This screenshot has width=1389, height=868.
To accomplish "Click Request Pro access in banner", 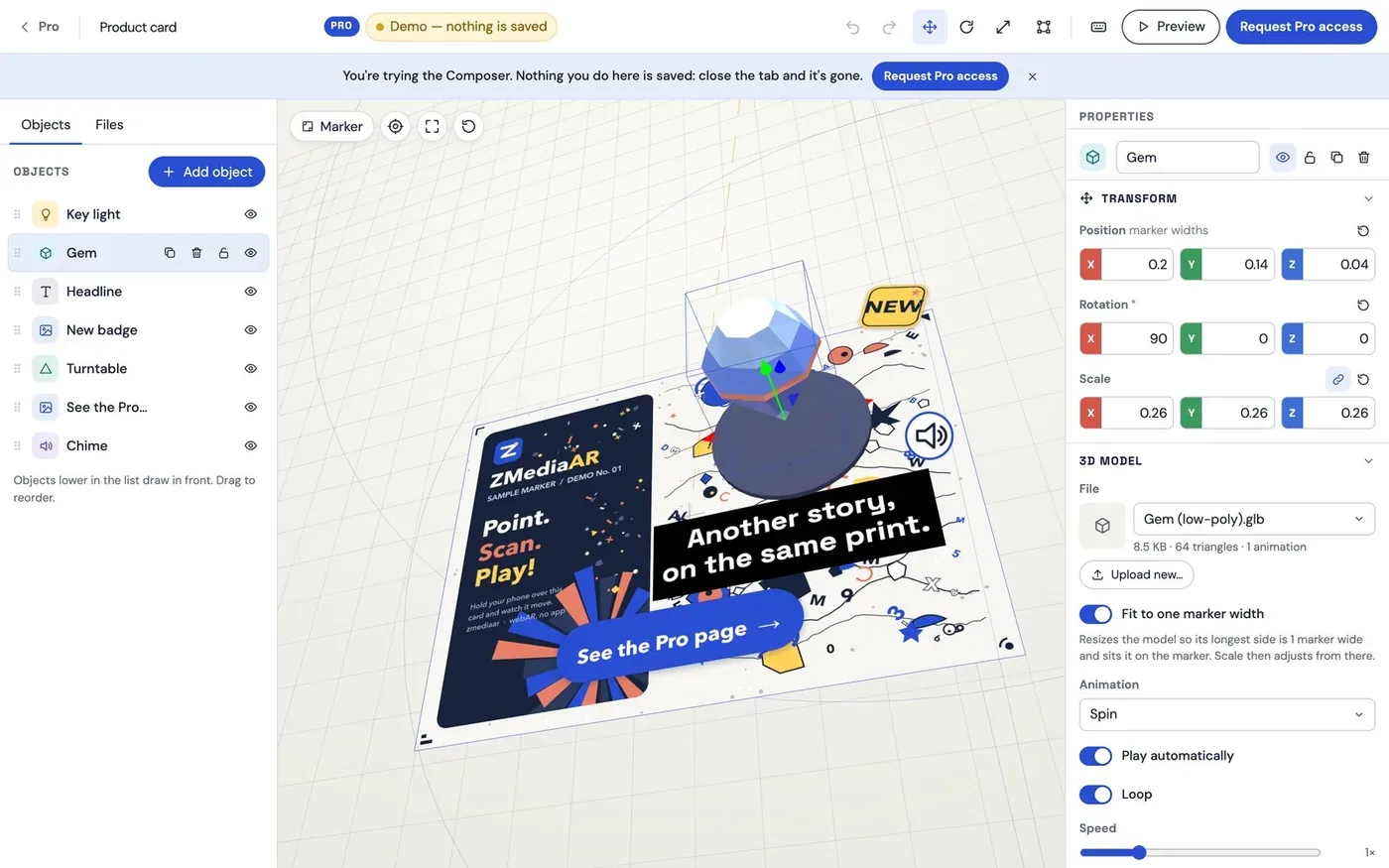I will (940, 76).
